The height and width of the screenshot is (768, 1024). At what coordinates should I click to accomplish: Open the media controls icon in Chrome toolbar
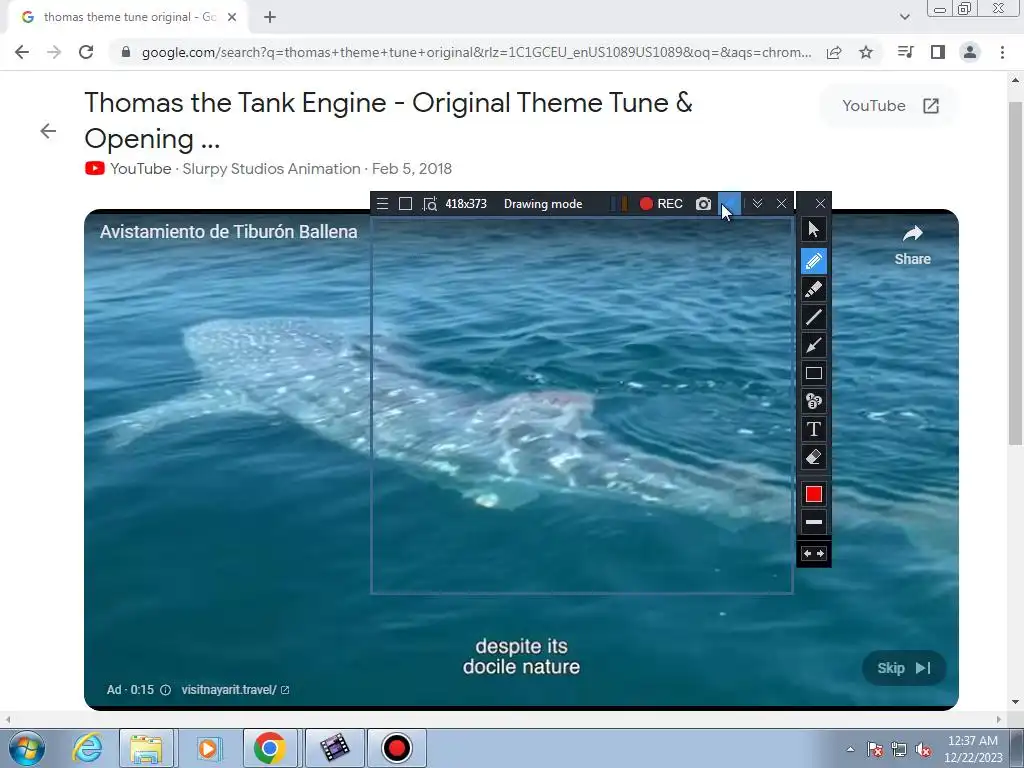point(906,52)
